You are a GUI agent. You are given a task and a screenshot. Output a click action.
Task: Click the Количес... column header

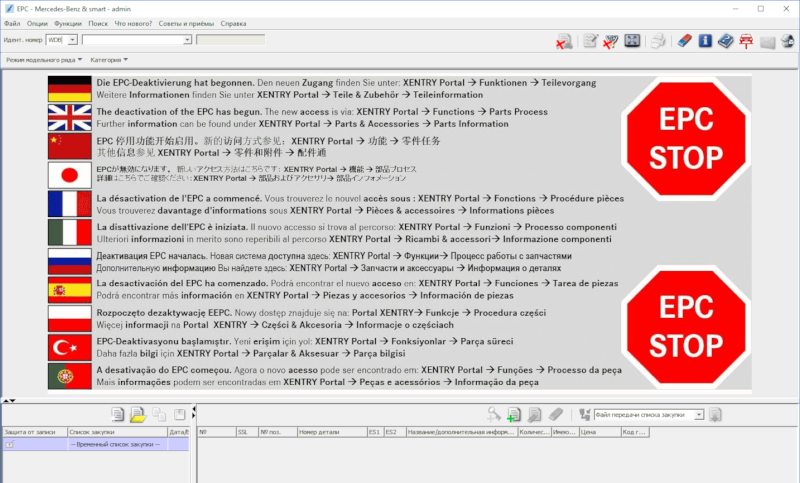[x=534, y=432]
